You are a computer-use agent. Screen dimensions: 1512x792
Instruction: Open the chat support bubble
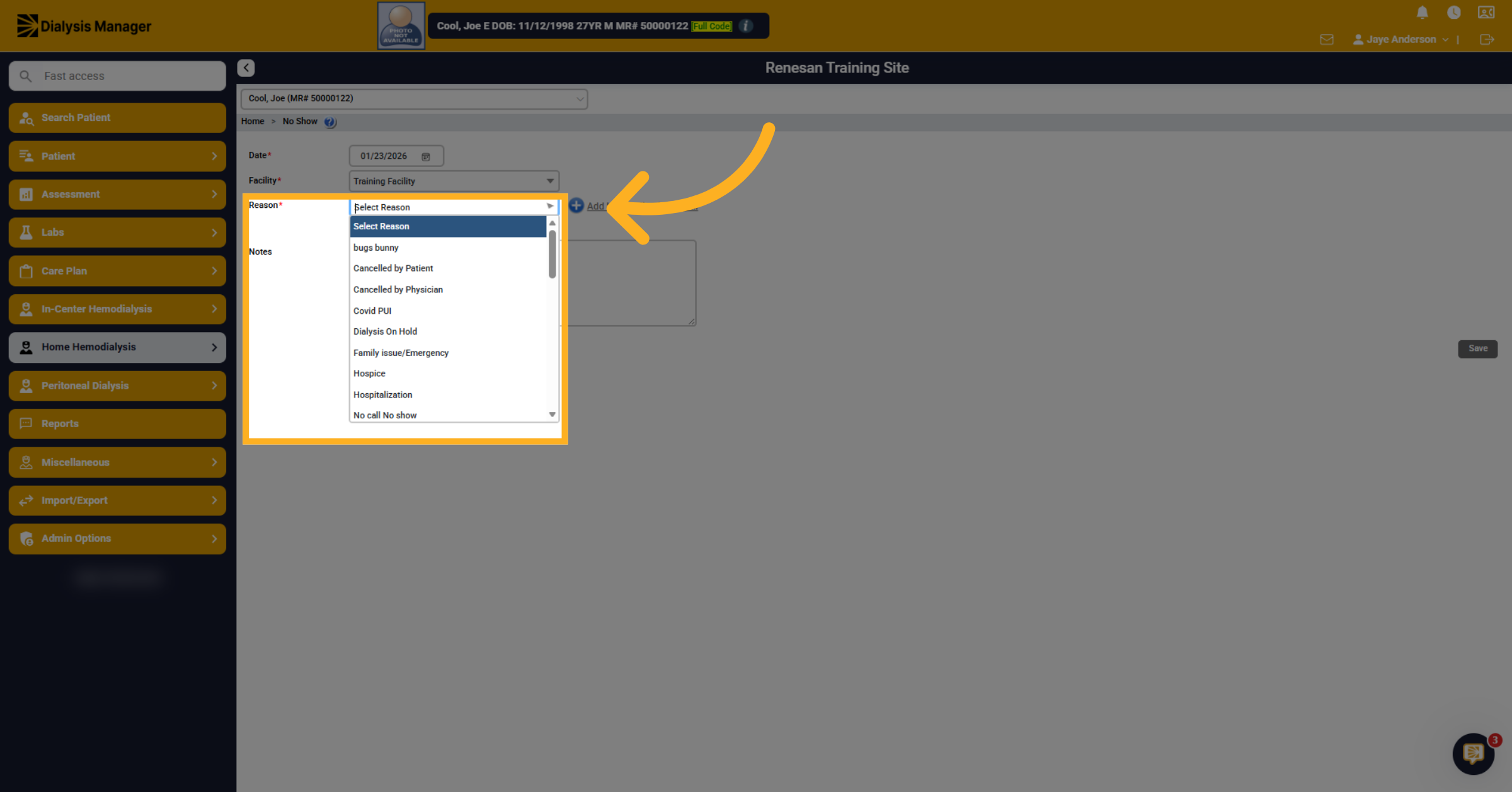(1473, 754)
